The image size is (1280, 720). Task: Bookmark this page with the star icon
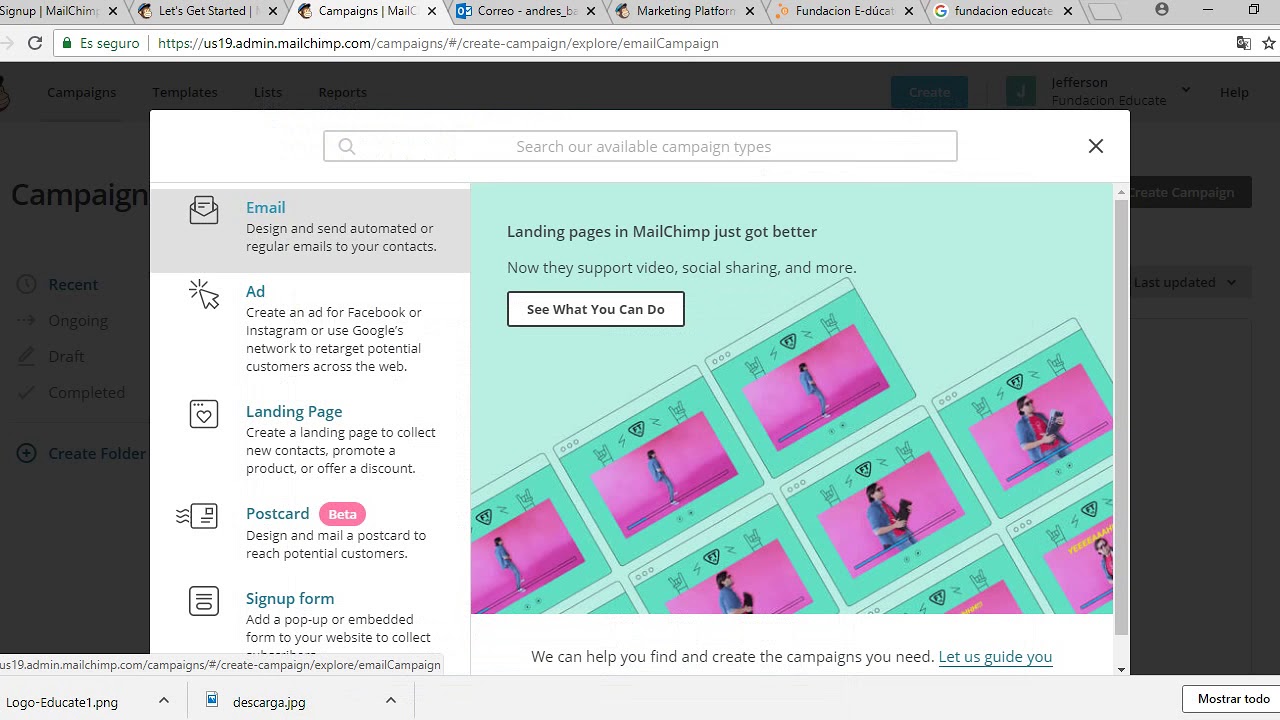pyautogui.click(x=1269, y=43)
